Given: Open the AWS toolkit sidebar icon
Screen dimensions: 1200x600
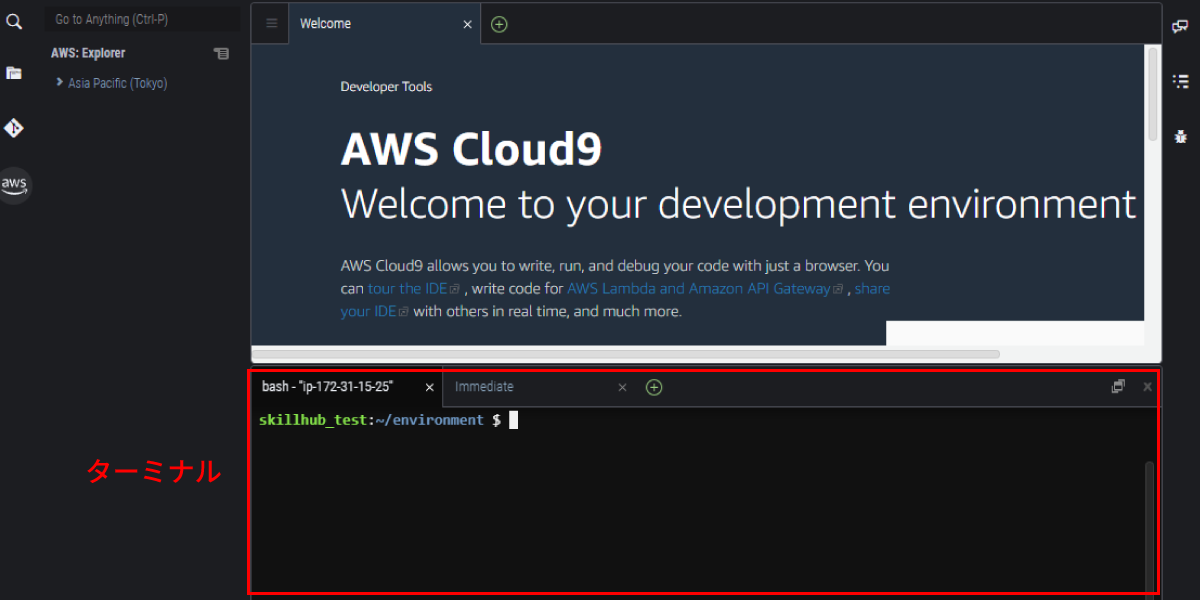Looking at the screenshot, I should pos(14,185).
